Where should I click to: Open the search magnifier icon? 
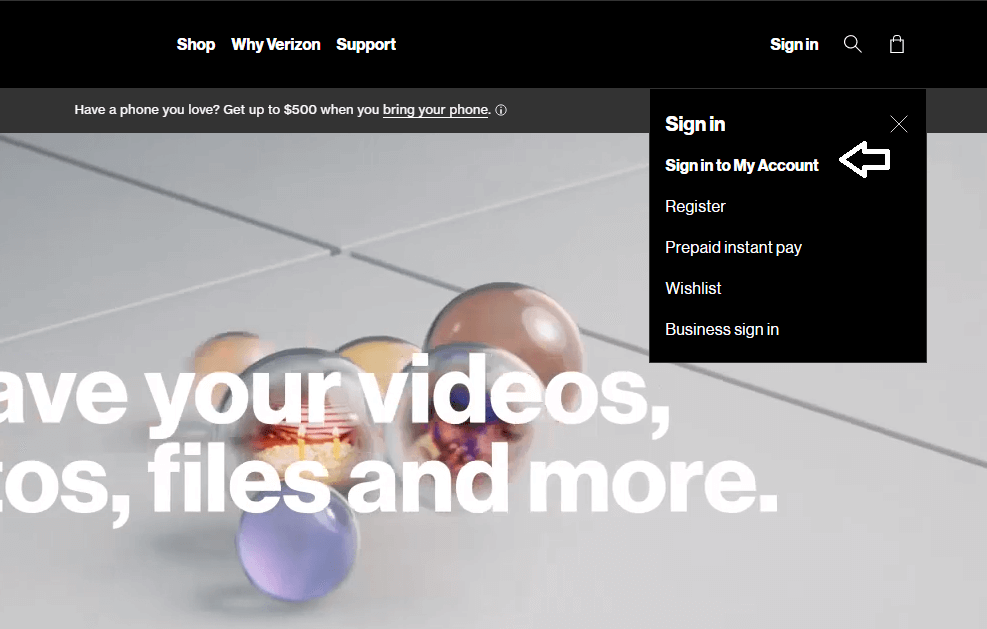click(x=852, y=44)
